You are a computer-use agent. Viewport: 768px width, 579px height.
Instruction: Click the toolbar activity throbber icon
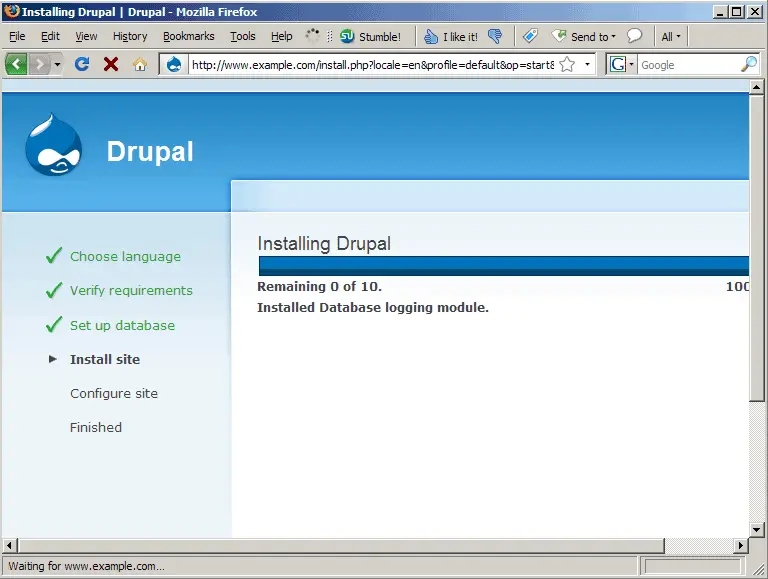pos(312,35)
